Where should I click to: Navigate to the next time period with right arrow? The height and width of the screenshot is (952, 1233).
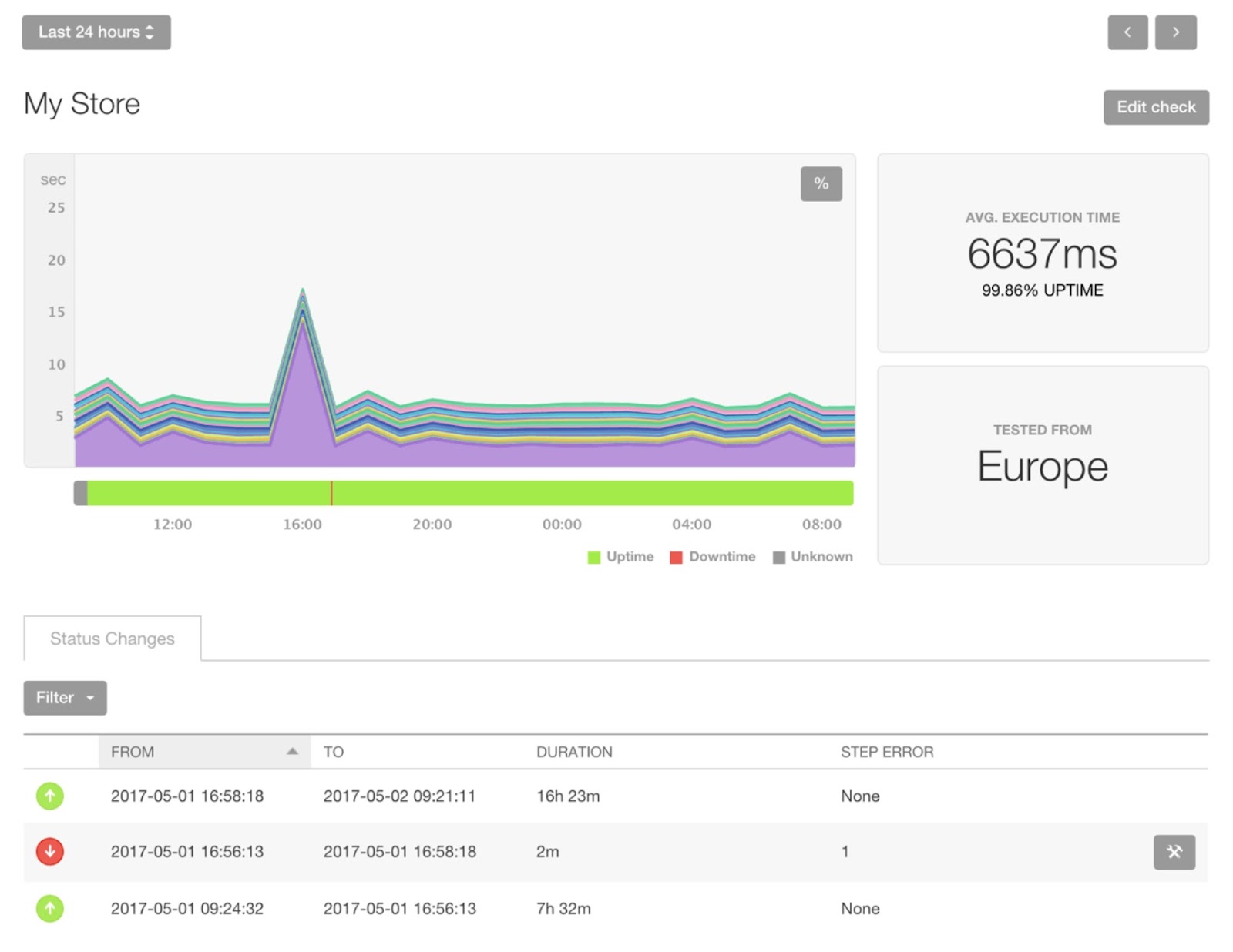pos(1176,32)
